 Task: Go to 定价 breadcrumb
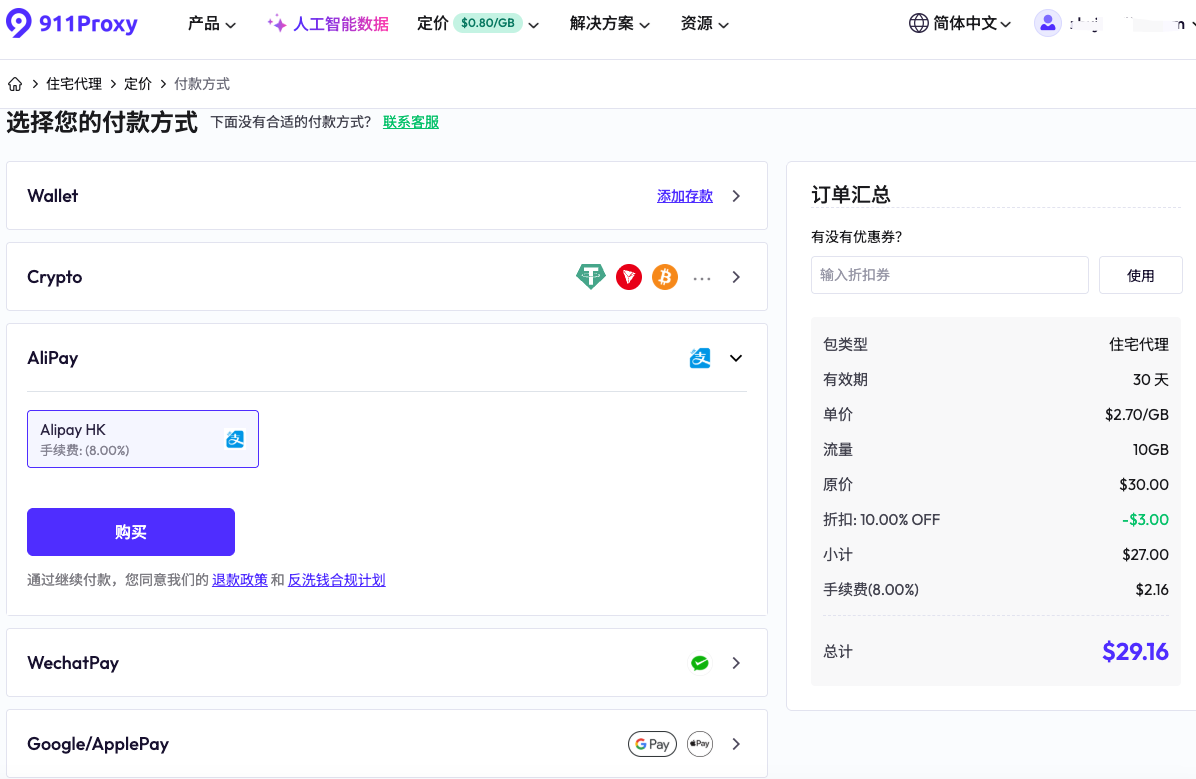138,84
